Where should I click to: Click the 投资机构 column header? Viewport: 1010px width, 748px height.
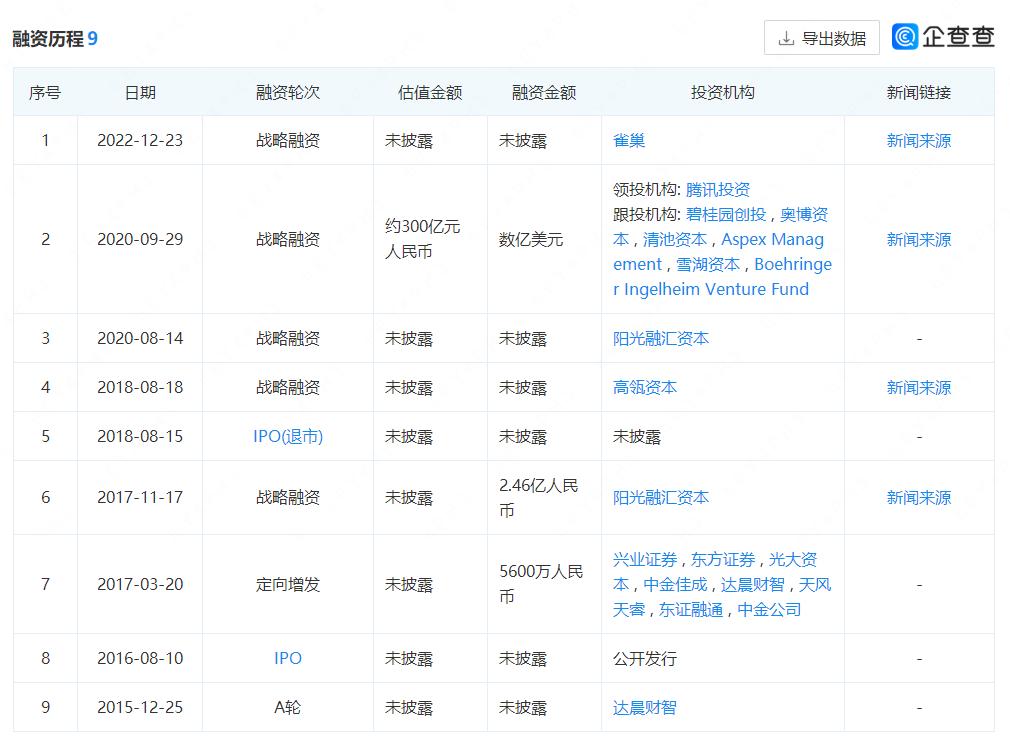(x=723, y=92)
